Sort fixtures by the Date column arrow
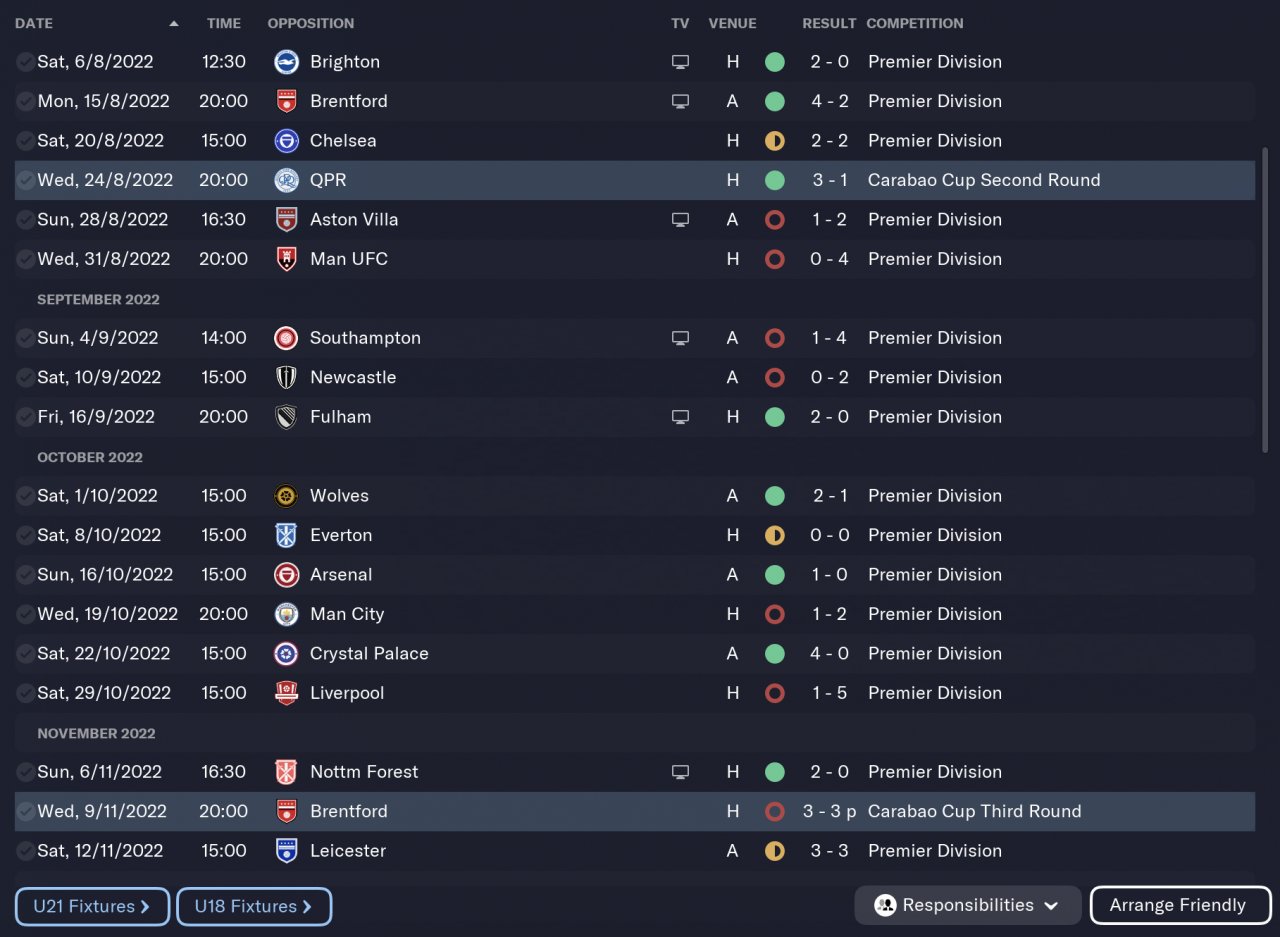Image resolution: width=1280 pixels, height=937 pixels. click(174, 23)
